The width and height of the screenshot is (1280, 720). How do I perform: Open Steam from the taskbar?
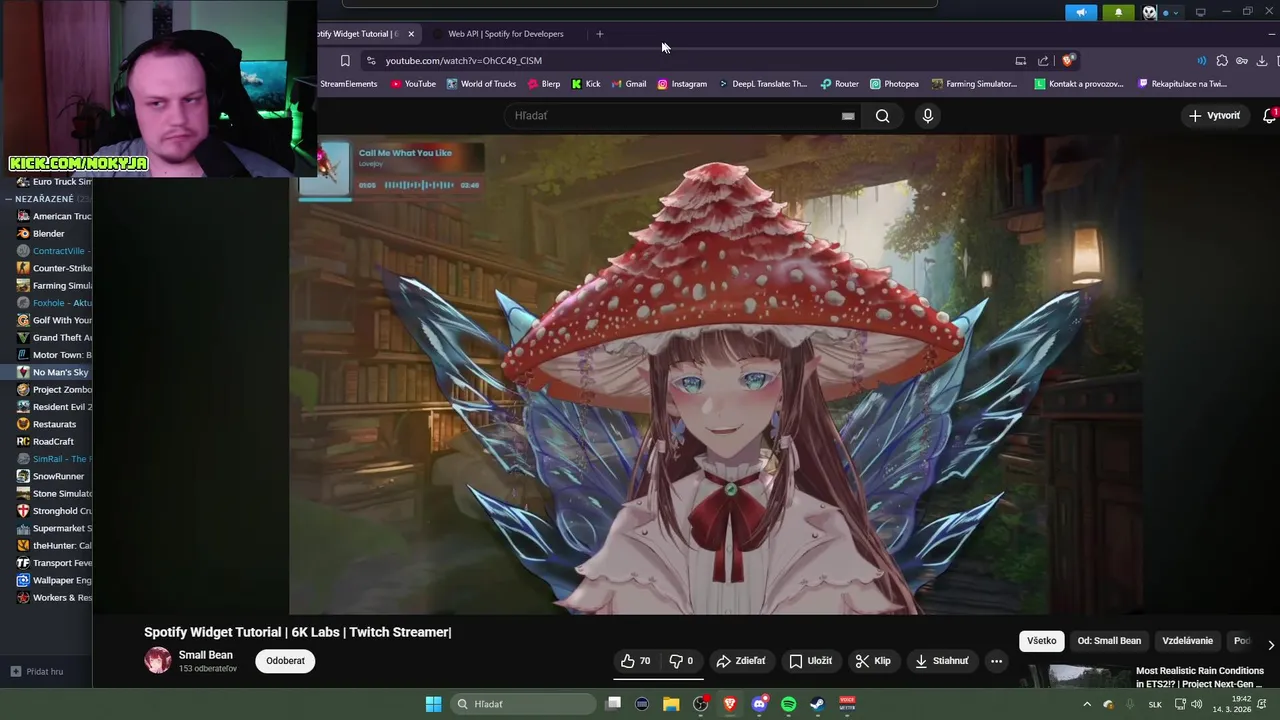click(817, 704)
